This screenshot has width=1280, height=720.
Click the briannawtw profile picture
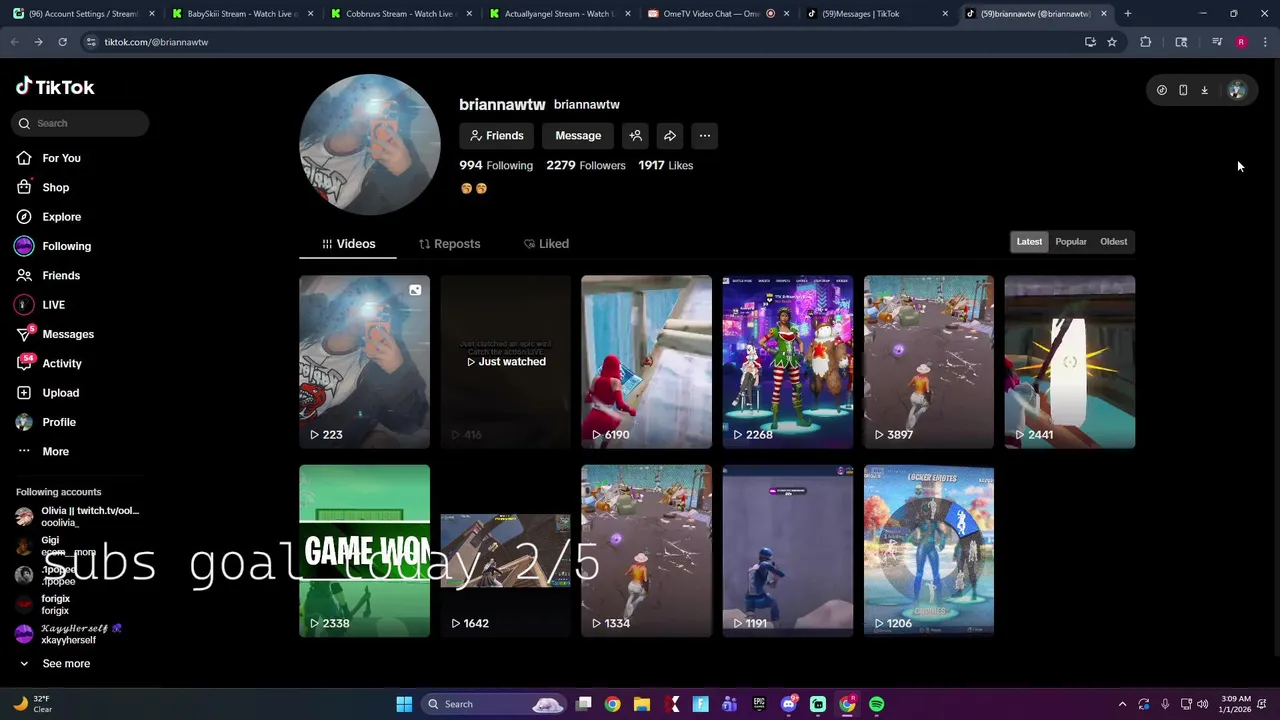[x=370, y=144]
